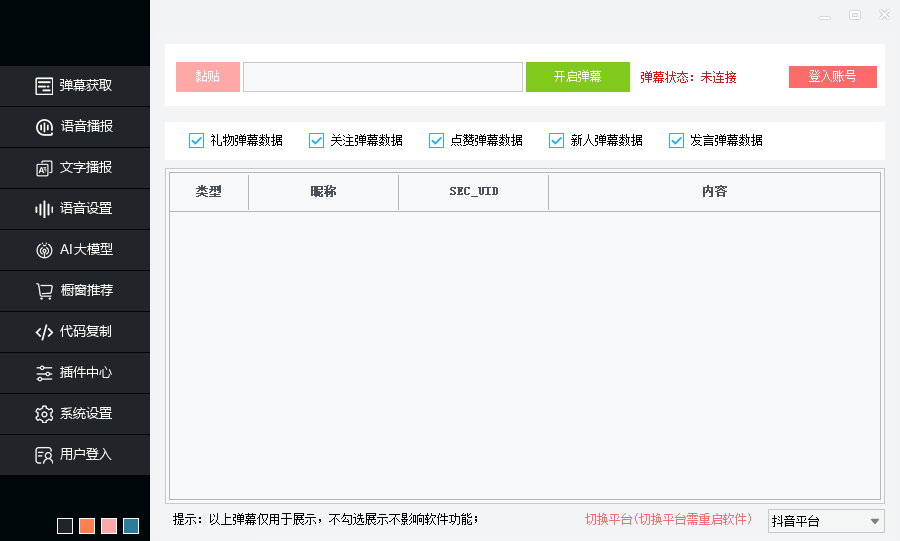Toggle the 关注弹幕数据 checkbox

(x=317, y=140)
